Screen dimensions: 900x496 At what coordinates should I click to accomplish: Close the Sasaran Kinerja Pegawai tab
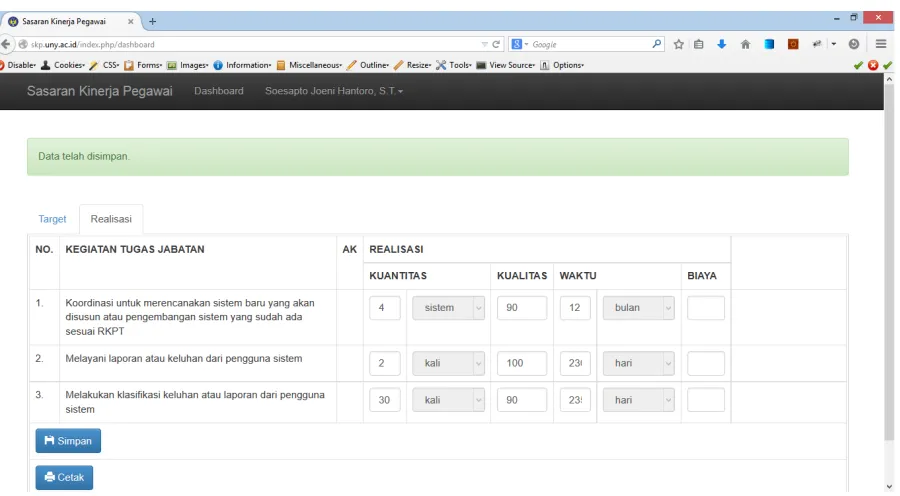[130, 21]
